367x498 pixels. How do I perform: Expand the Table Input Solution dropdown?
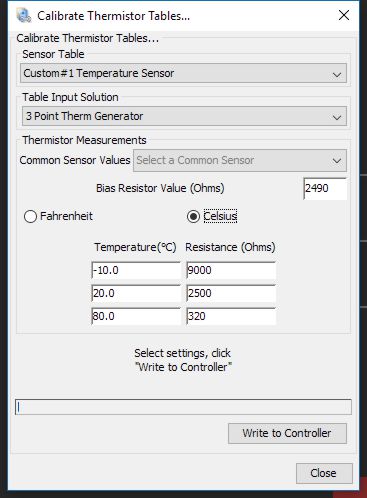[184, 116]
